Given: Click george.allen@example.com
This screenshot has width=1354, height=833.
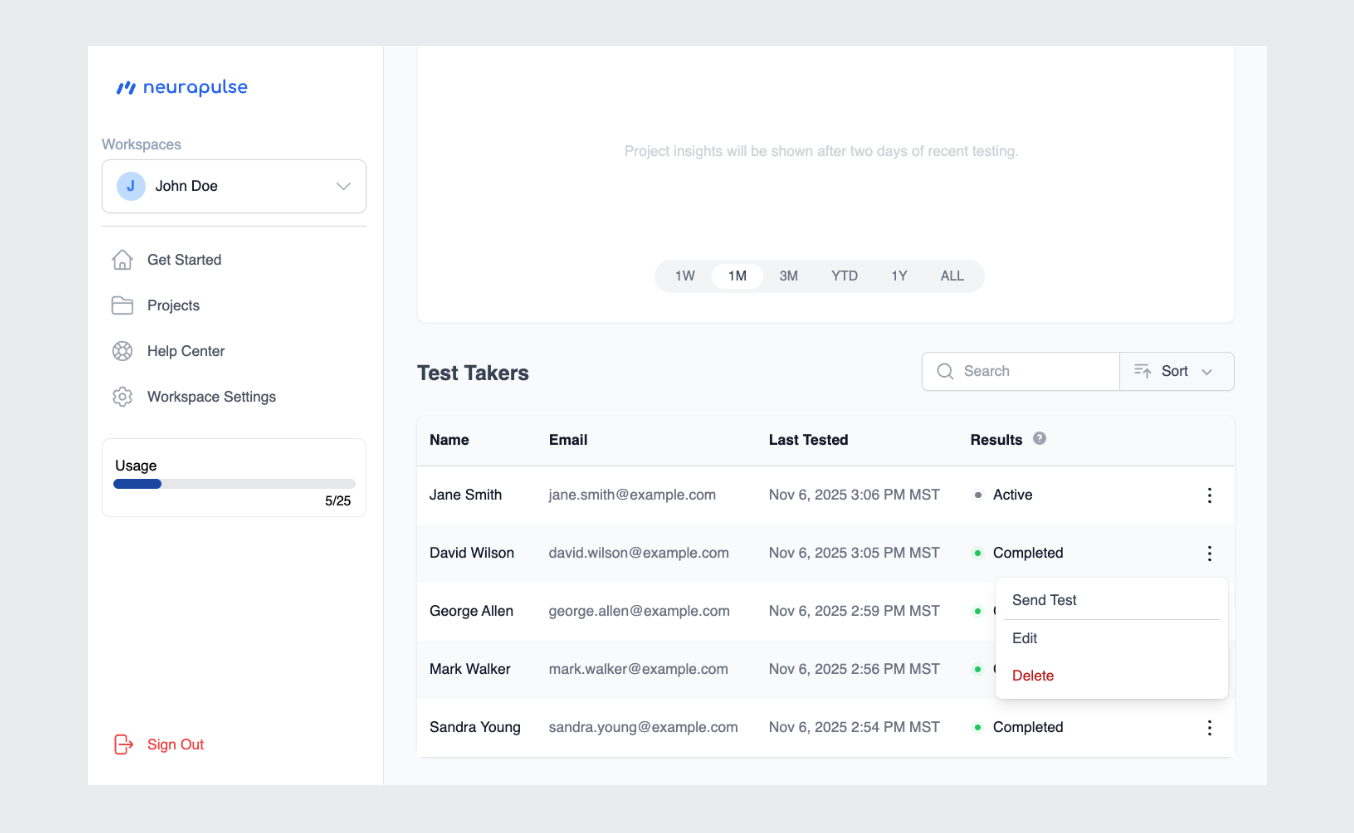Looking at the screenshot, I should point(638,611).
